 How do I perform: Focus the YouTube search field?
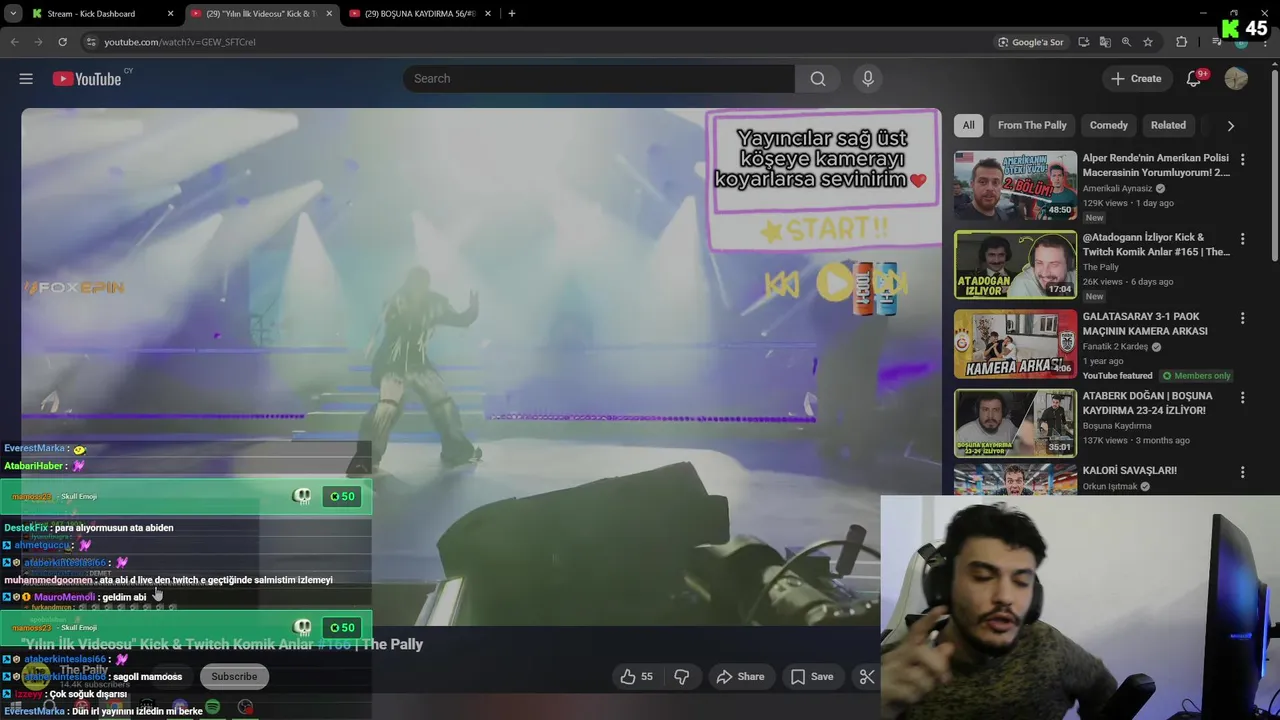tap(599, 79)
